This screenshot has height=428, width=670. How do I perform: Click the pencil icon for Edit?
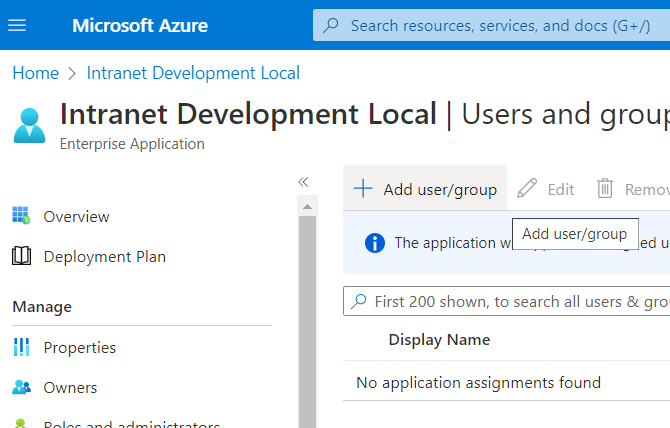tap(526, 188)
